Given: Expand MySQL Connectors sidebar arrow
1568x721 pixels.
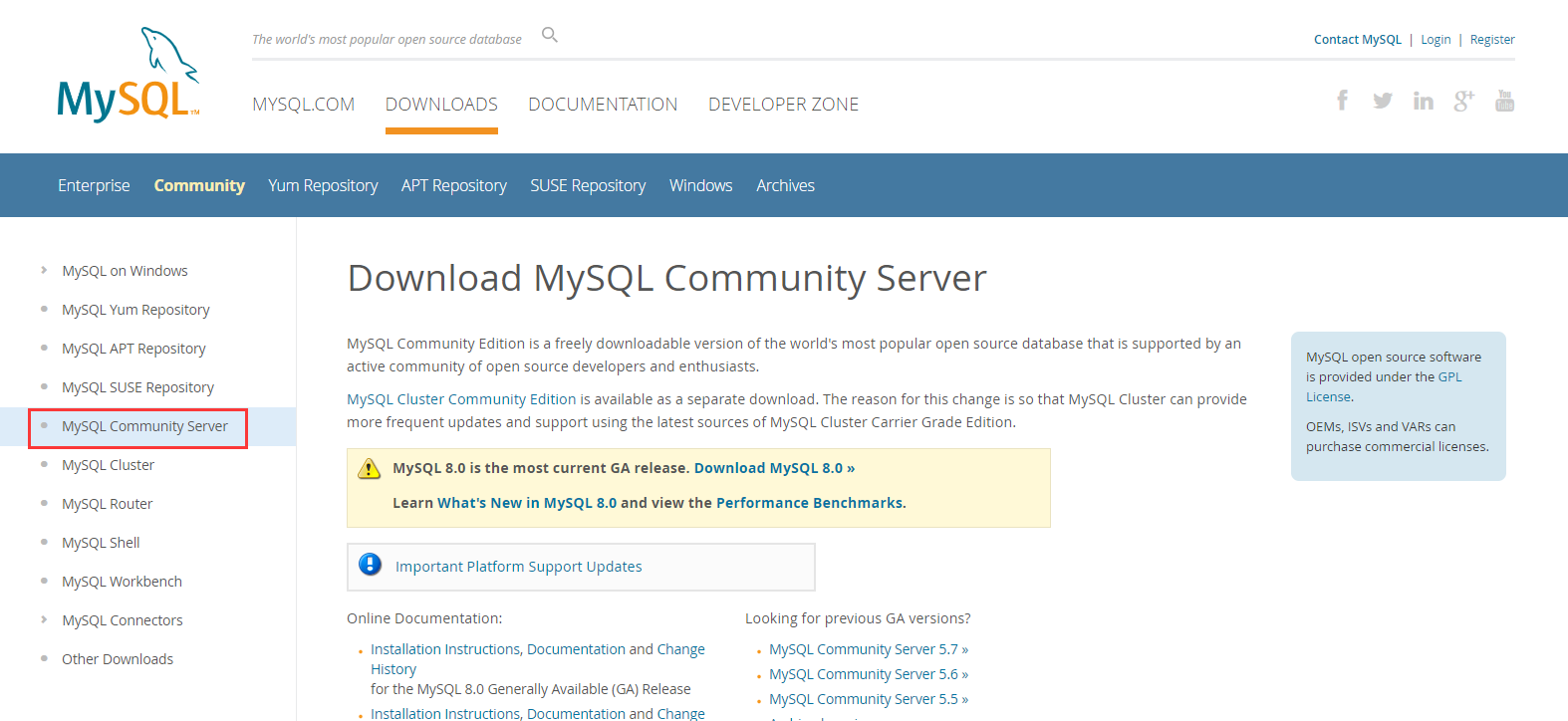Looking at the screenshot, I should (44, 619).
